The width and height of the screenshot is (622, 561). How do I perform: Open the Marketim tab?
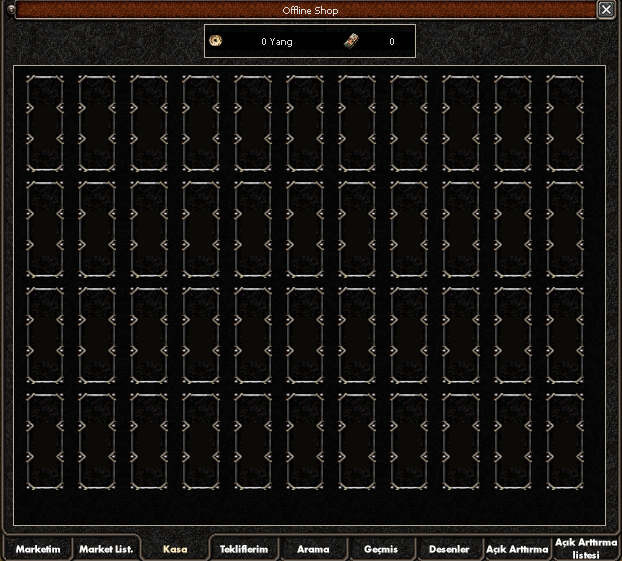(38, 549)
